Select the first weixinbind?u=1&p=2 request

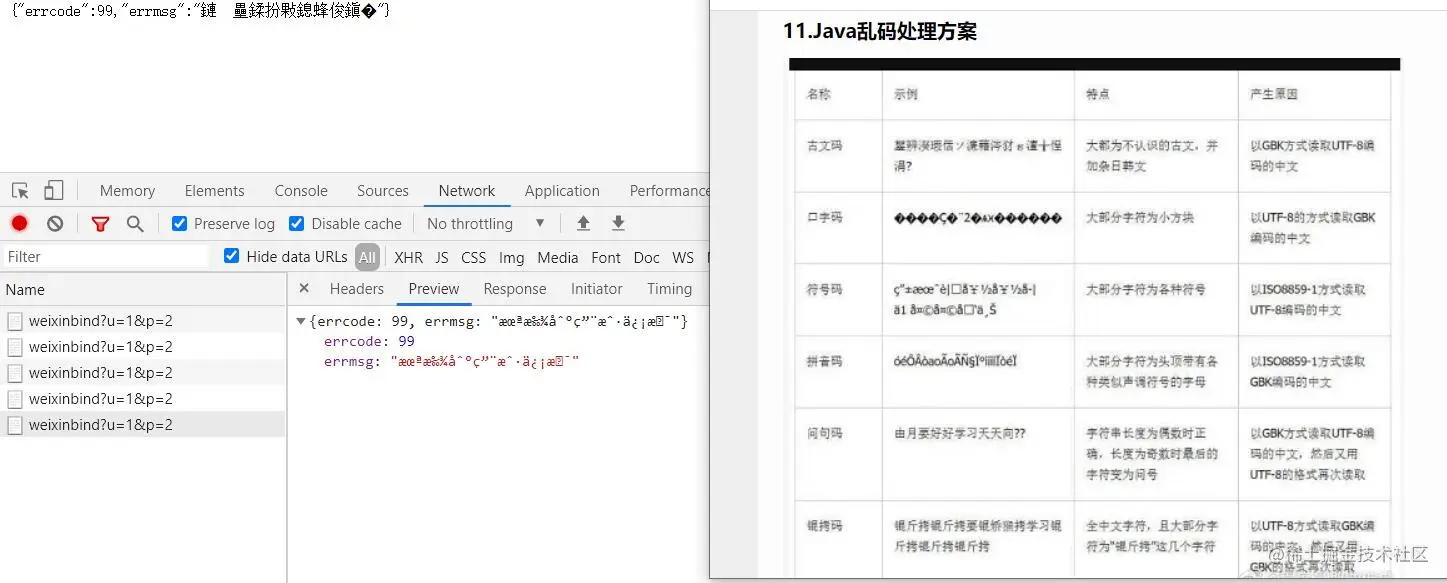143,321
